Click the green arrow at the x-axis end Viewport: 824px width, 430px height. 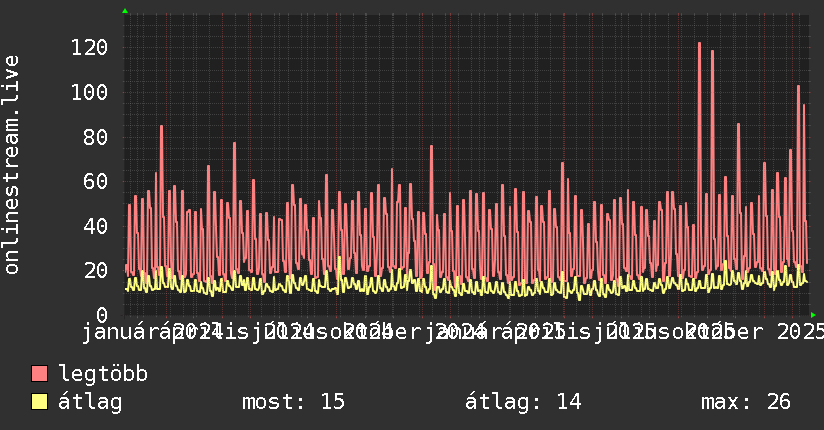tap(813, 315)
